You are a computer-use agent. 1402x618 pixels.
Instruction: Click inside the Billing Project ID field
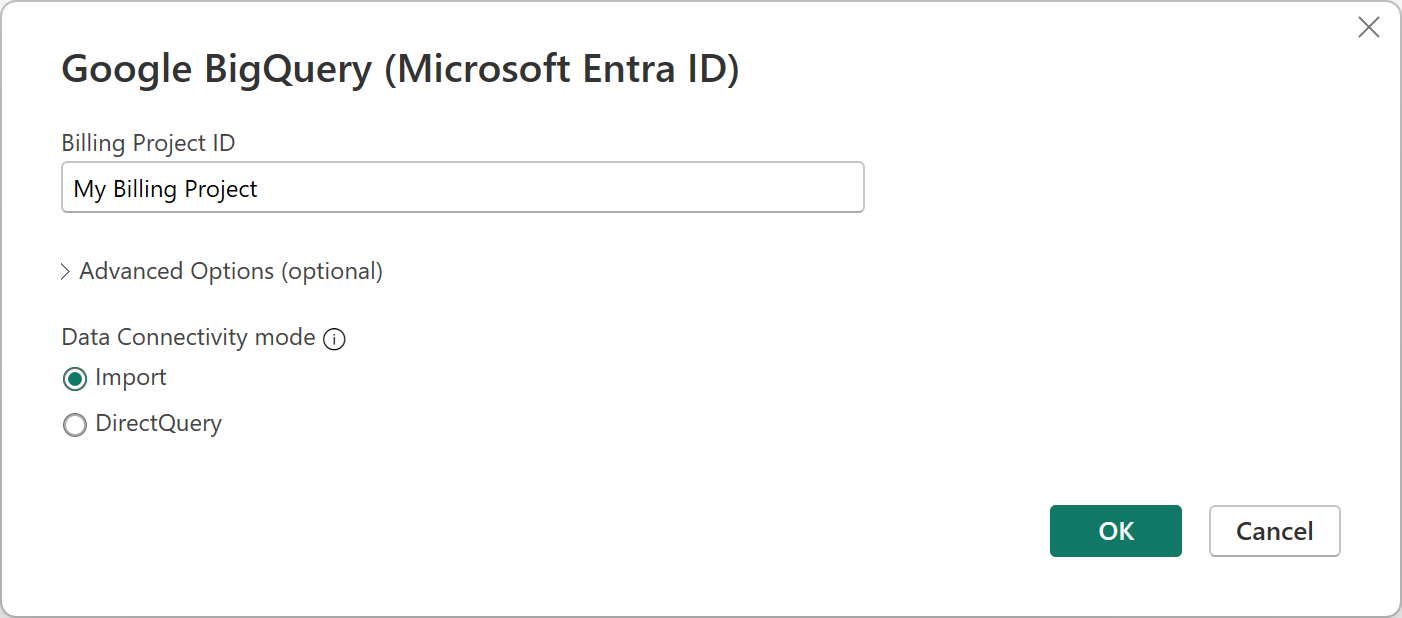pyautogui.click(x=462, y=187)
